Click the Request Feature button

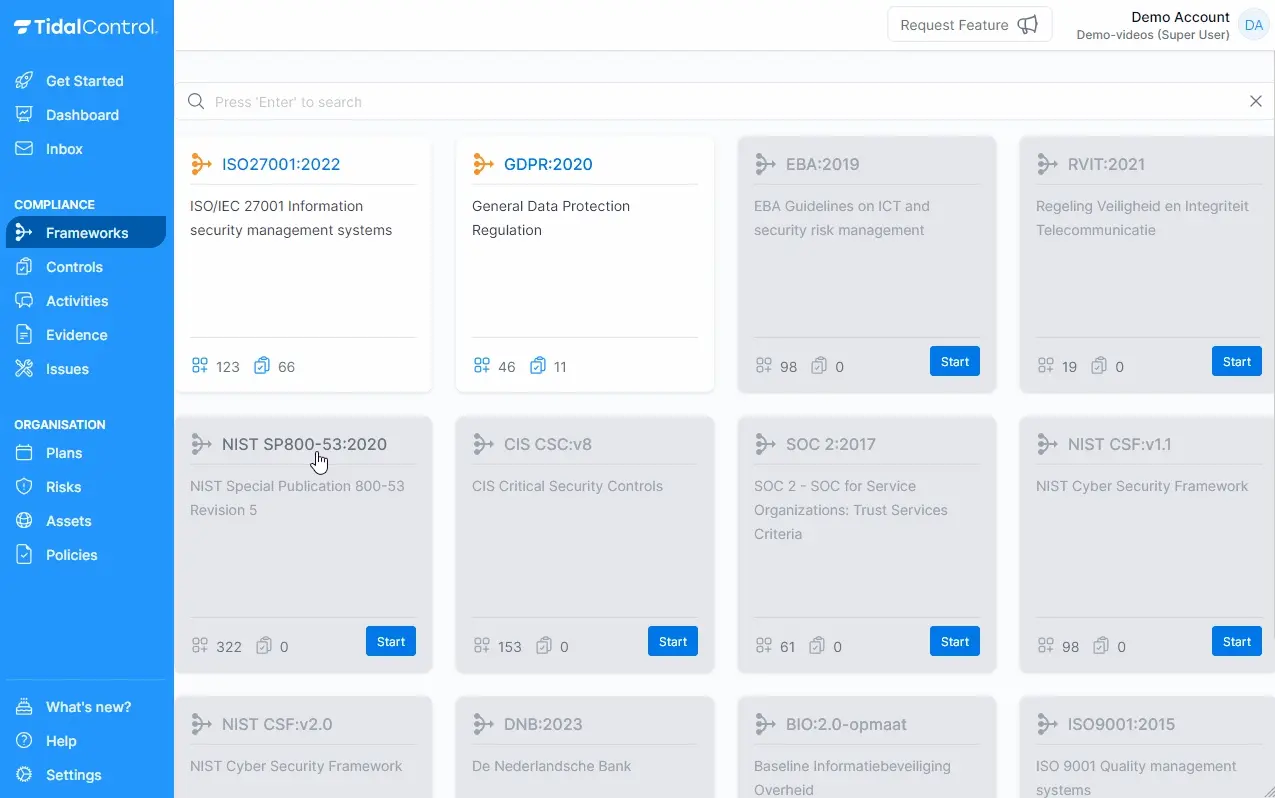pos(969,25)
